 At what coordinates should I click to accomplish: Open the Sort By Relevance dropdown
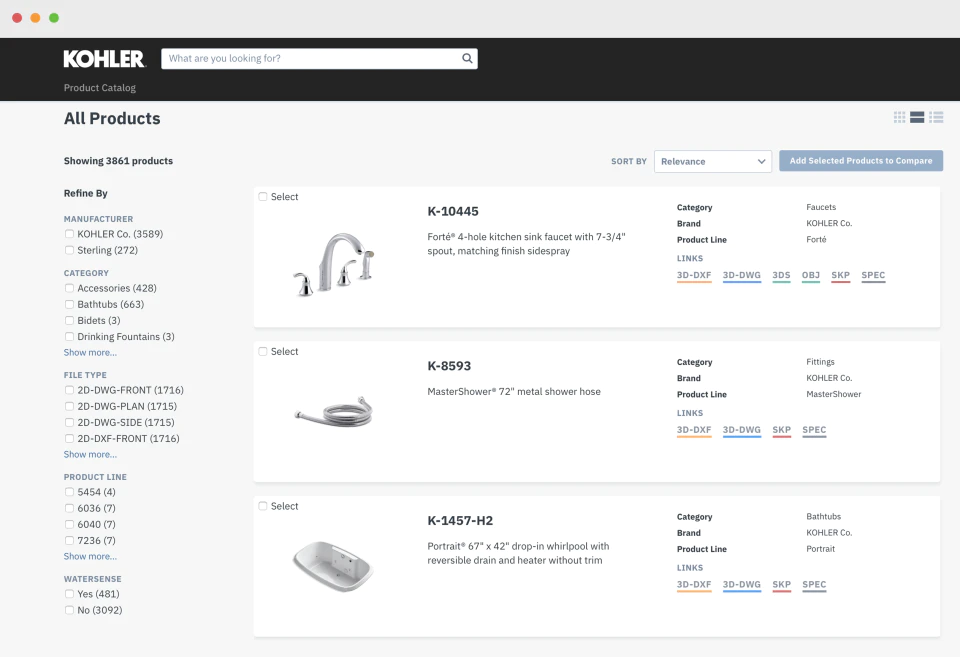(x=713, y=162)
